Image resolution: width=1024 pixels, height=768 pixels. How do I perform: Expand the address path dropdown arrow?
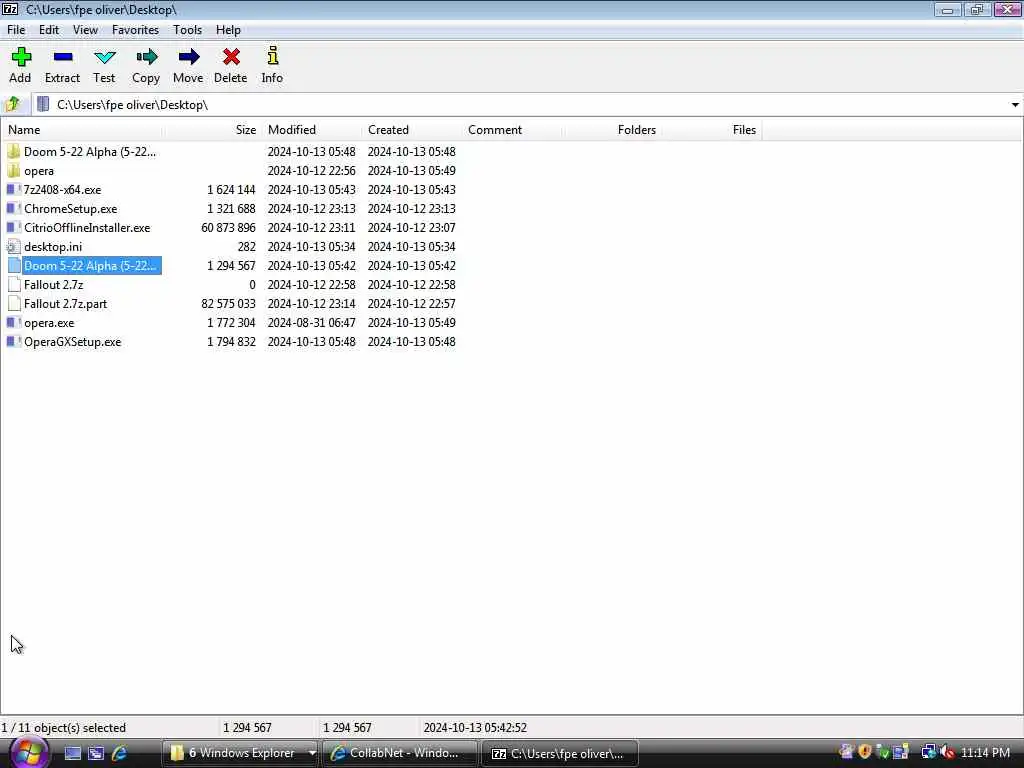point(1015,104)
